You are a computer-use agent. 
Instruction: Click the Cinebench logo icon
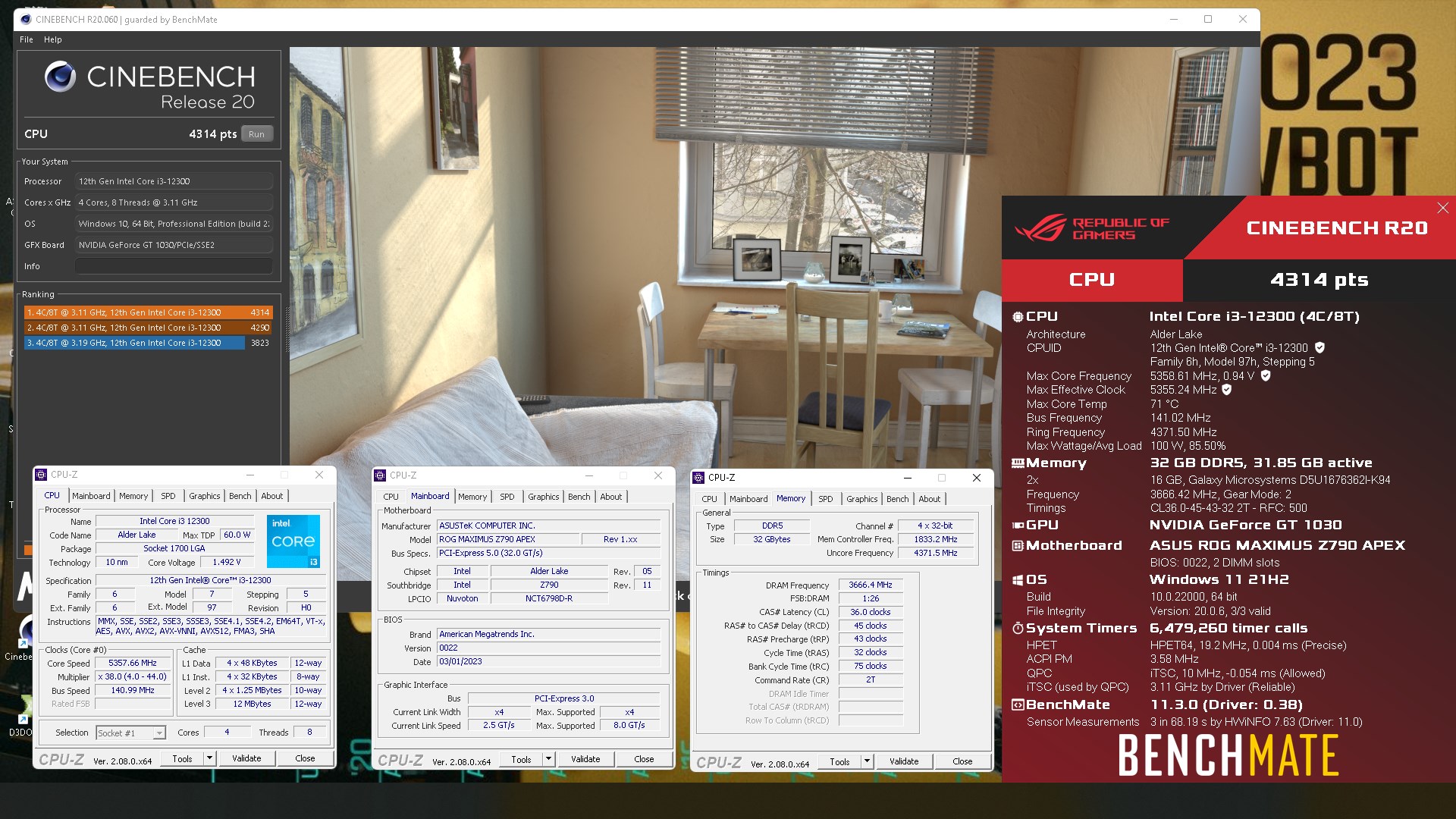coord(60,76)
